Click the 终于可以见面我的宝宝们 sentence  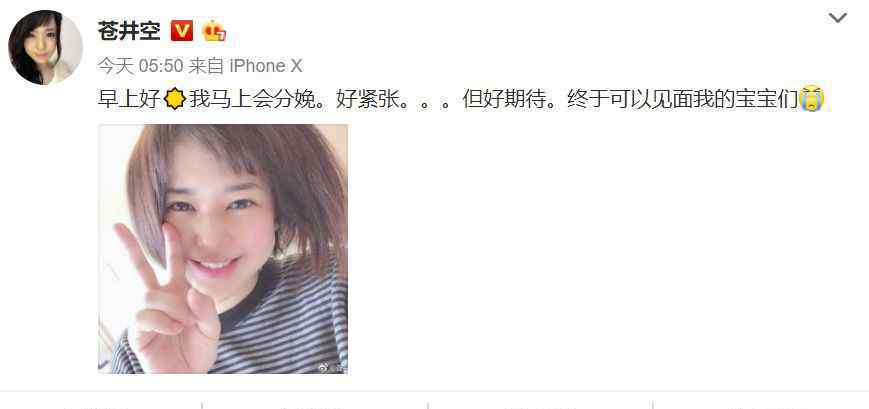tap(683, 100)
